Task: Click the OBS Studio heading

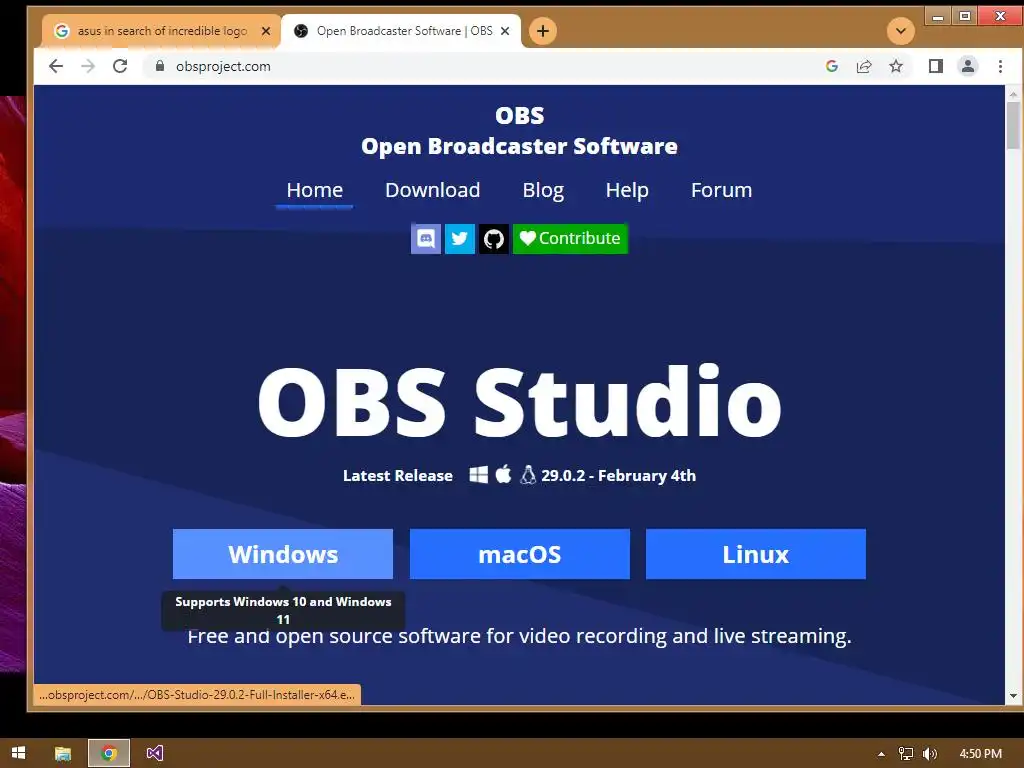Action: click(x=520, y=401)
